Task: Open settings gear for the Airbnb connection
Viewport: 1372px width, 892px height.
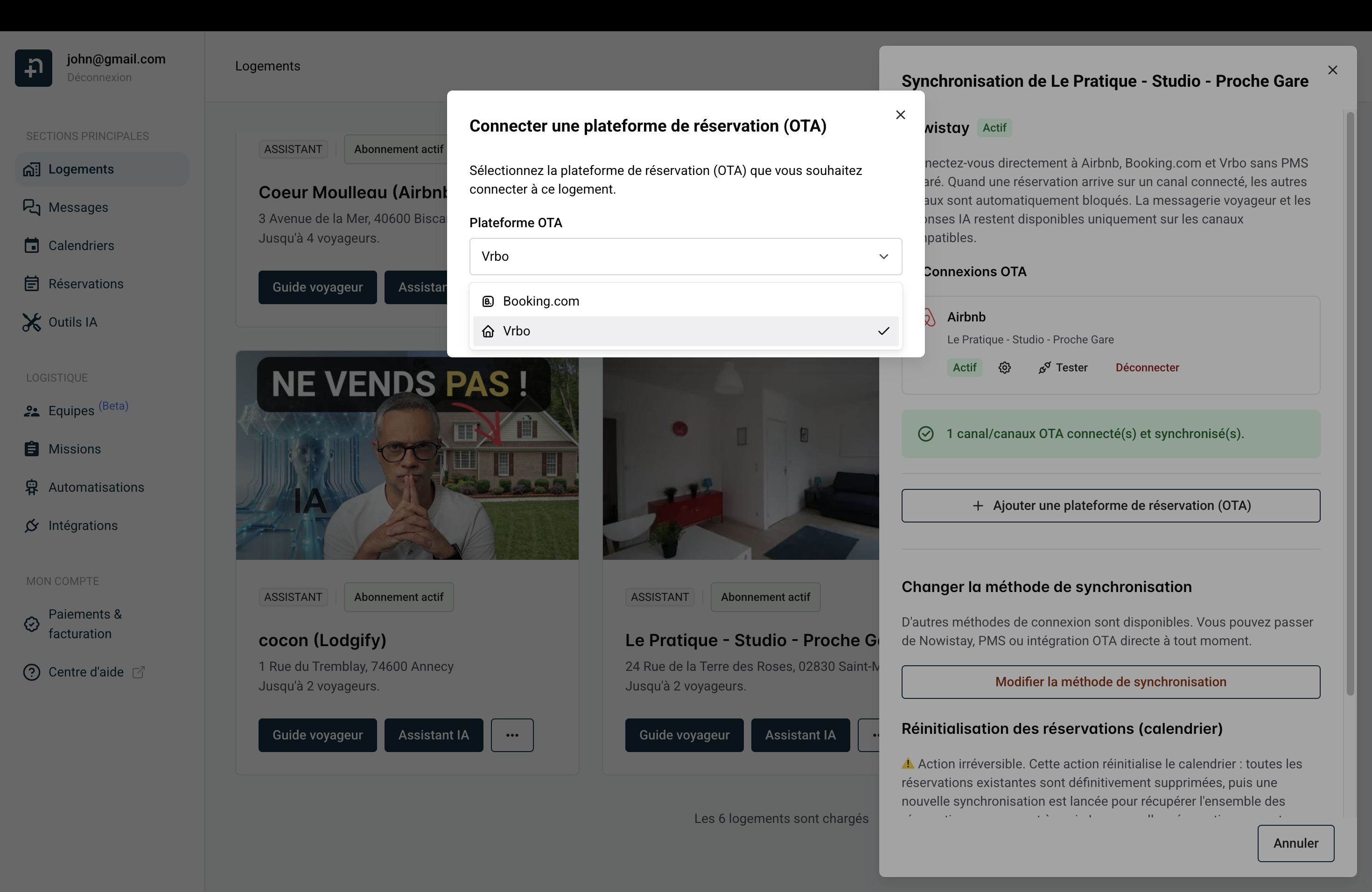Action: pyautogui.click(x=1005, y=367)
